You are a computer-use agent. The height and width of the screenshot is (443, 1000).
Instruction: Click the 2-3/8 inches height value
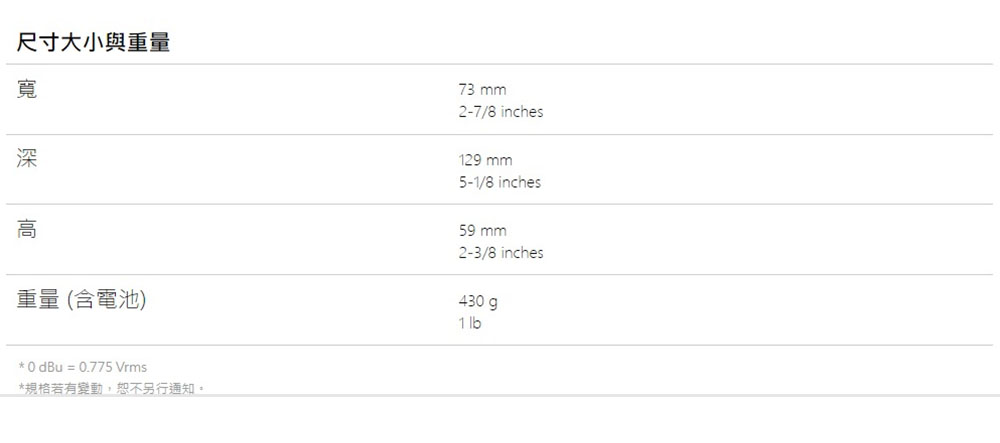[x=501, y=252]
